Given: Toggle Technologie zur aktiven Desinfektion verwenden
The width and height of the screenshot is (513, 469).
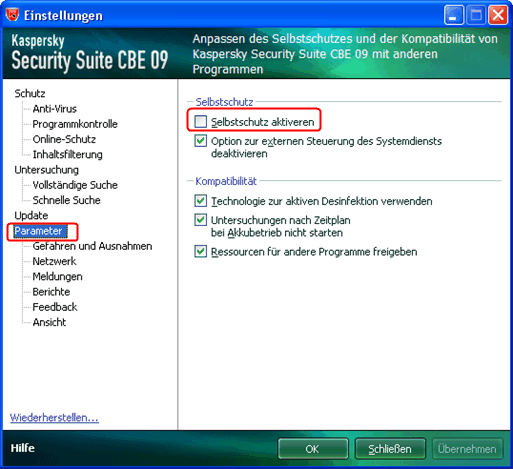Looking at the screenshot, I should coord(200,201).
